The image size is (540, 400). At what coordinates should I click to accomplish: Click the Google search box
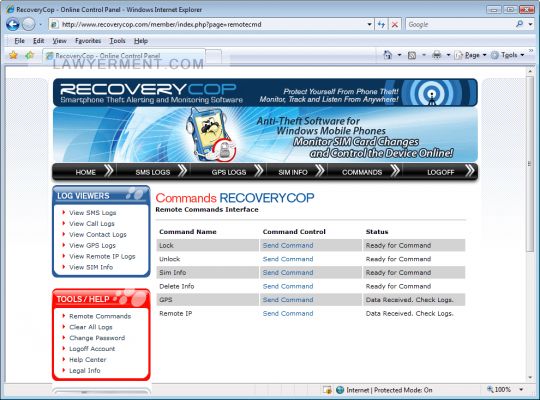(x=460, y=24)
